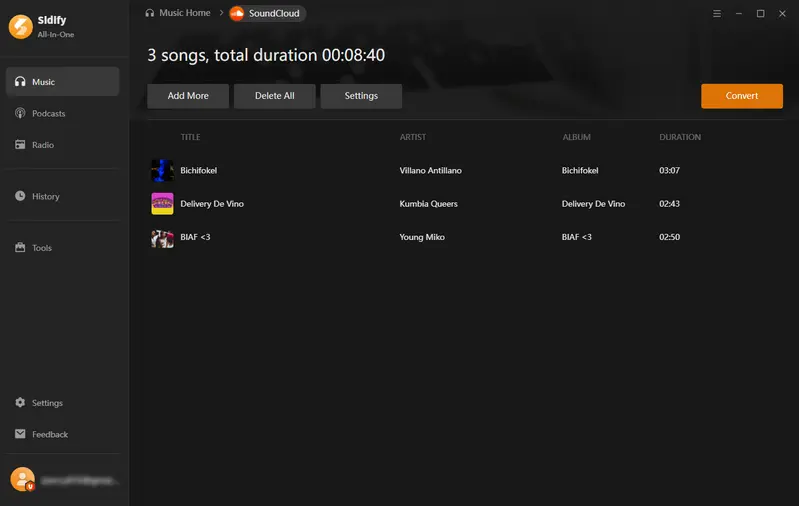Click artist Villano Antillano
This screenshot has height=506, width=799.
coord(431,170)
